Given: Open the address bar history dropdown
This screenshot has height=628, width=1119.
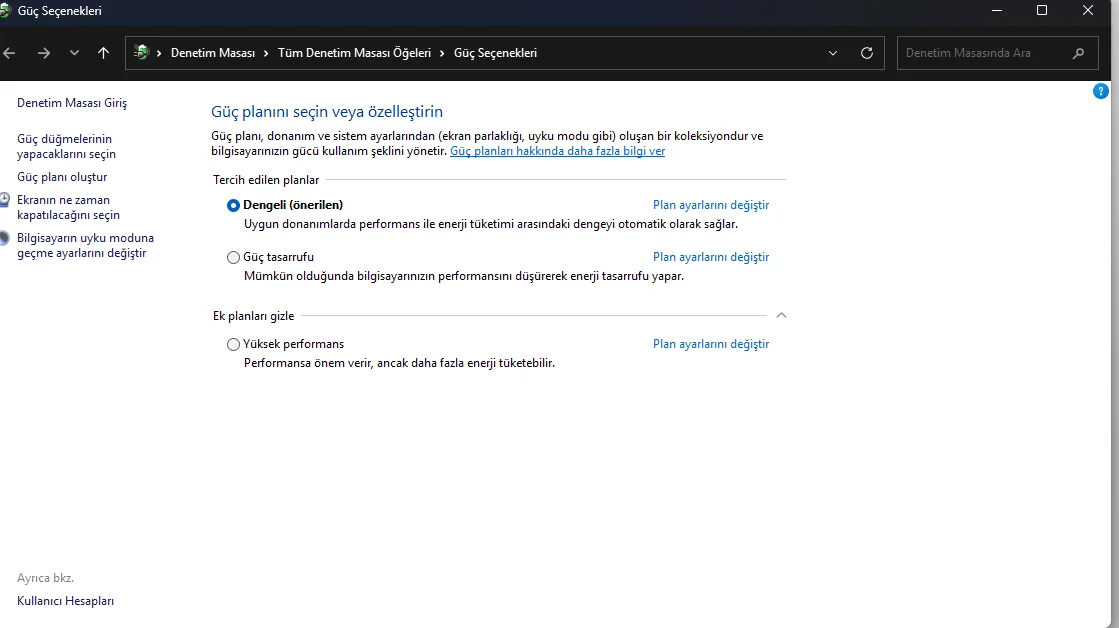Looking at the screenshot, I should pyautogui.click(x=833, y=53).
